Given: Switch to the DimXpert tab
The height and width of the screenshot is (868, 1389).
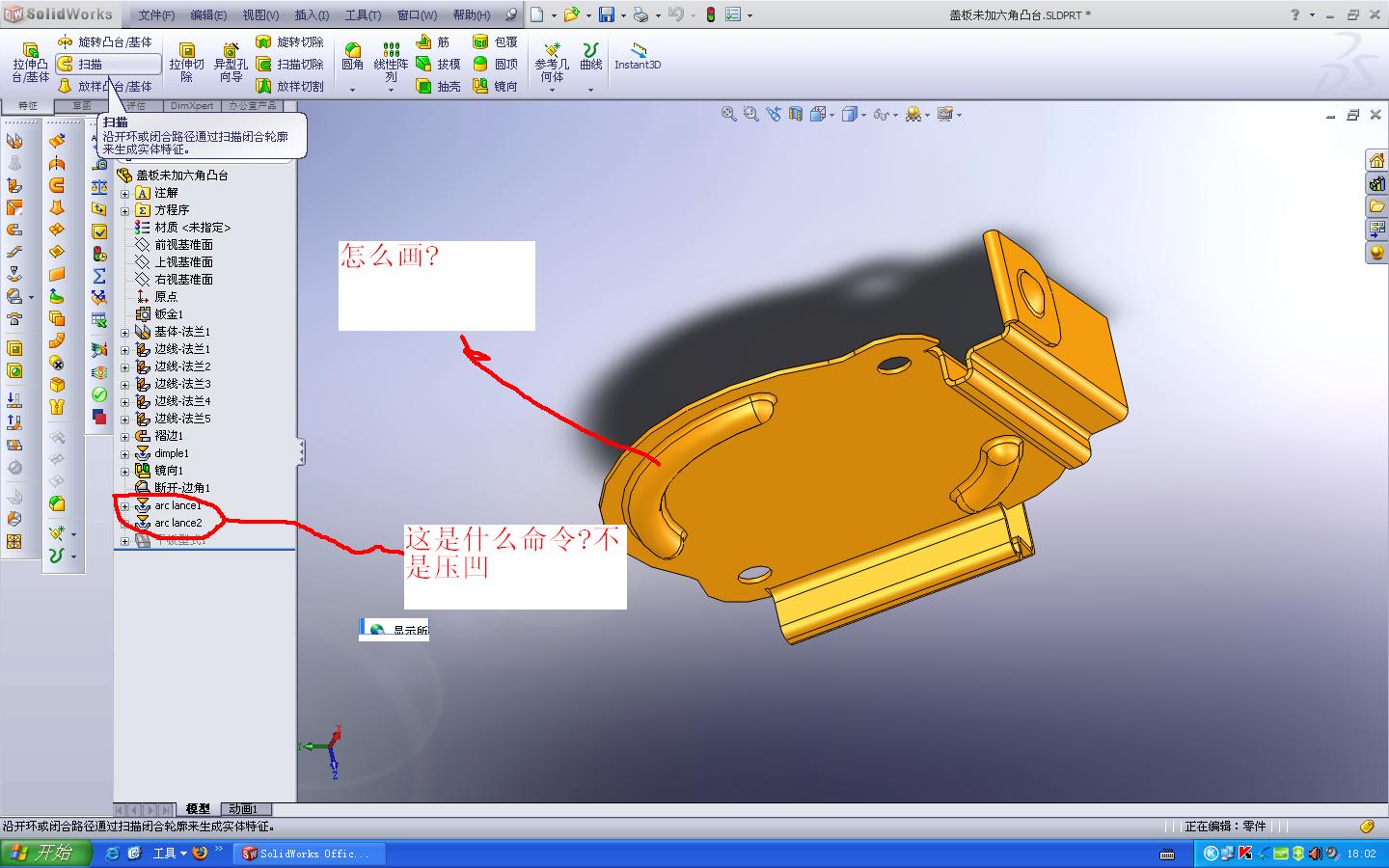Looking at the screenshot, I should pyautogui.click(x=192, y=106).
